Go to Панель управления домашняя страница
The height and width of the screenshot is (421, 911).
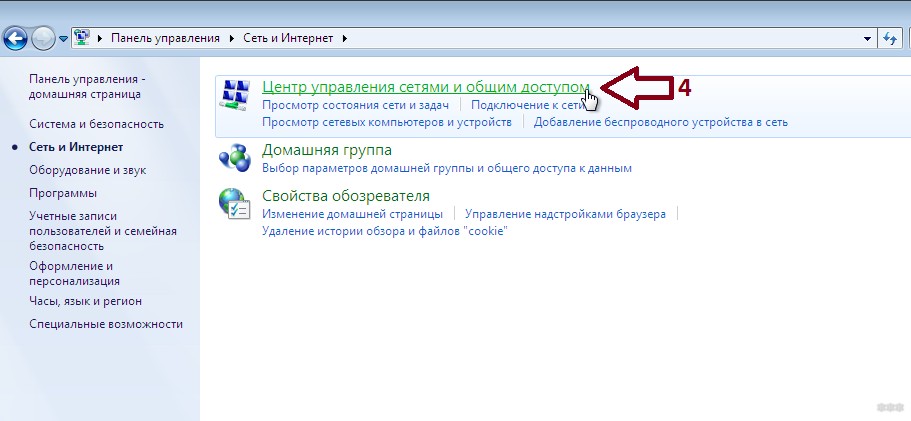[x=87, y=86]
